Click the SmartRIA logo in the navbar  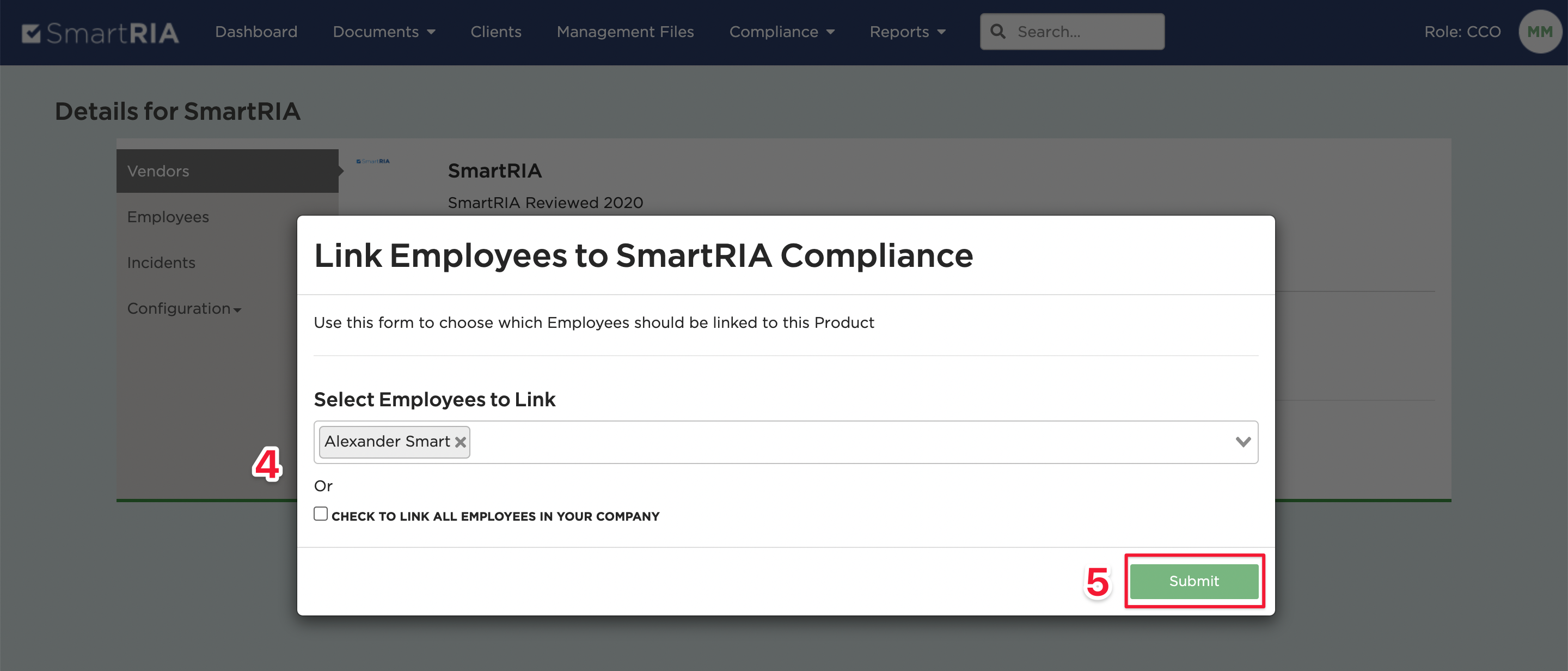[100, 32]
